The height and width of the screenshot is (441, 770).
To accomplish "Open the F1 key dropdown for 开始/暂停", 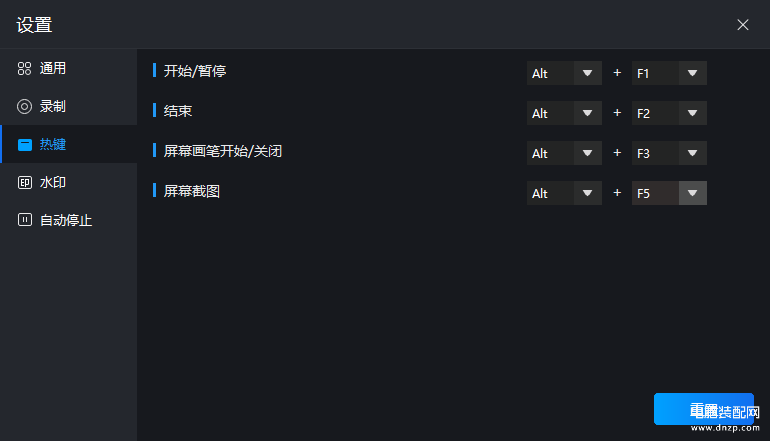I will tap(669, 73).
